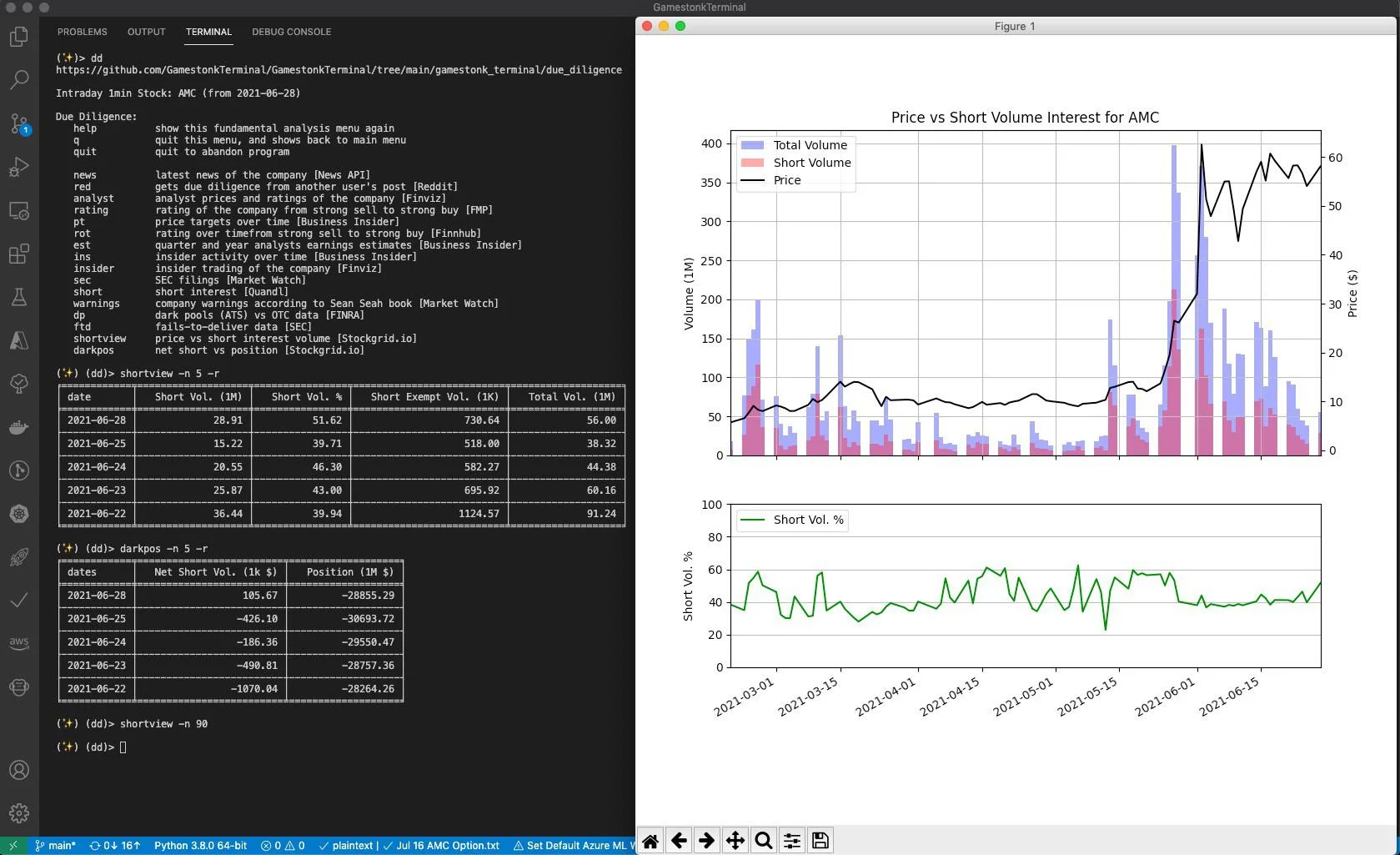This screenshot has height=855, width=1400.
Task: Open Configure subplots settings
Action: [x=791, y=841]
